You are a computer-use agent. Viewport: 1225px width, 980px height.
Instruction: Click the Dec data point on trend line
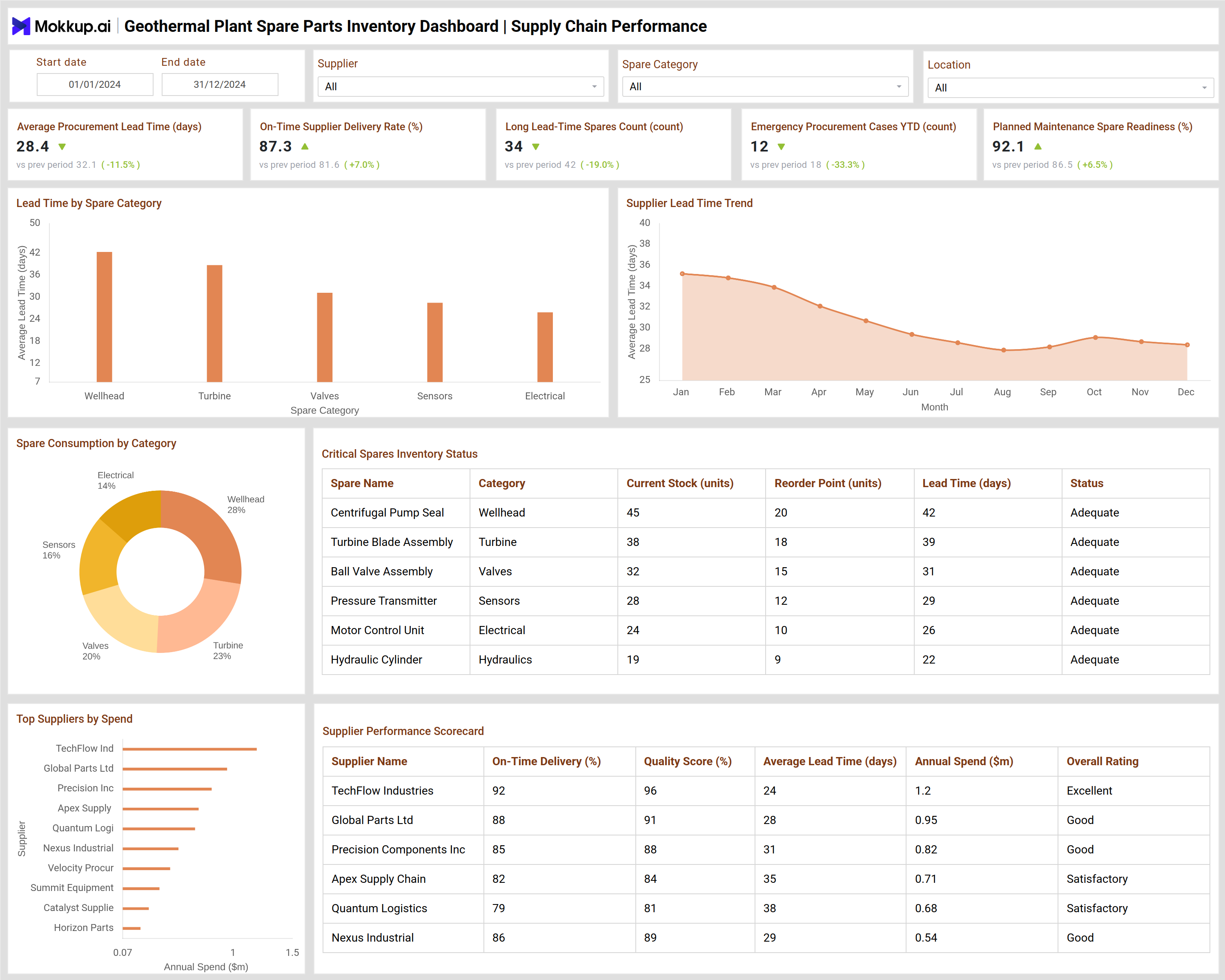[1187, 345]
